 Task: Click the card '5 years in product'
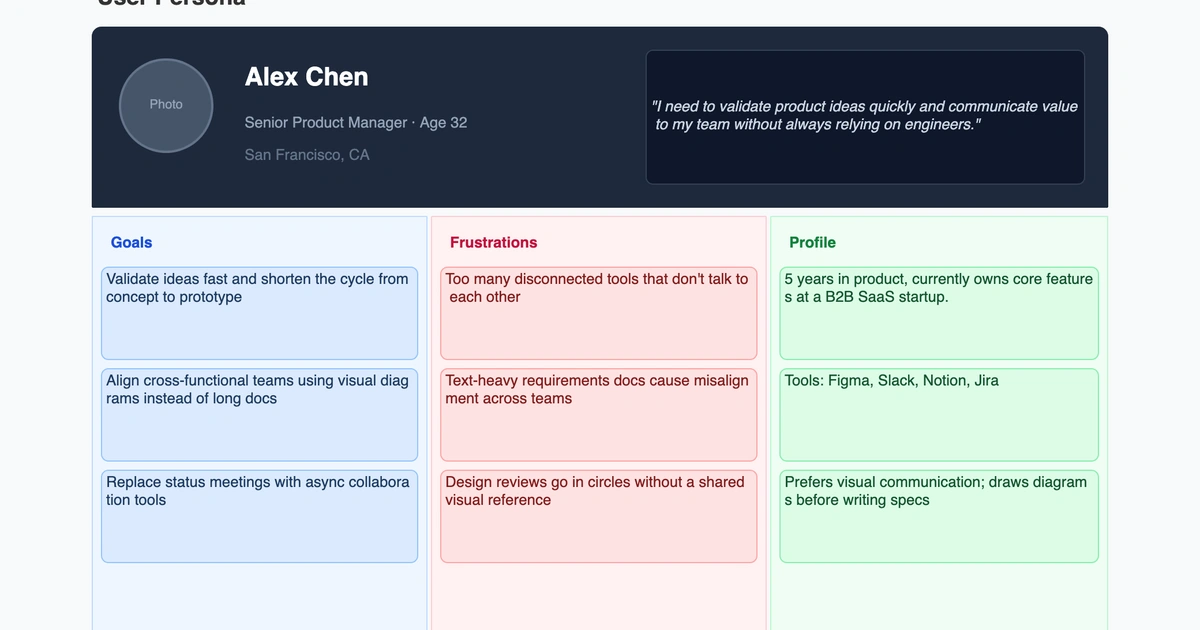[x=939, y=313]
